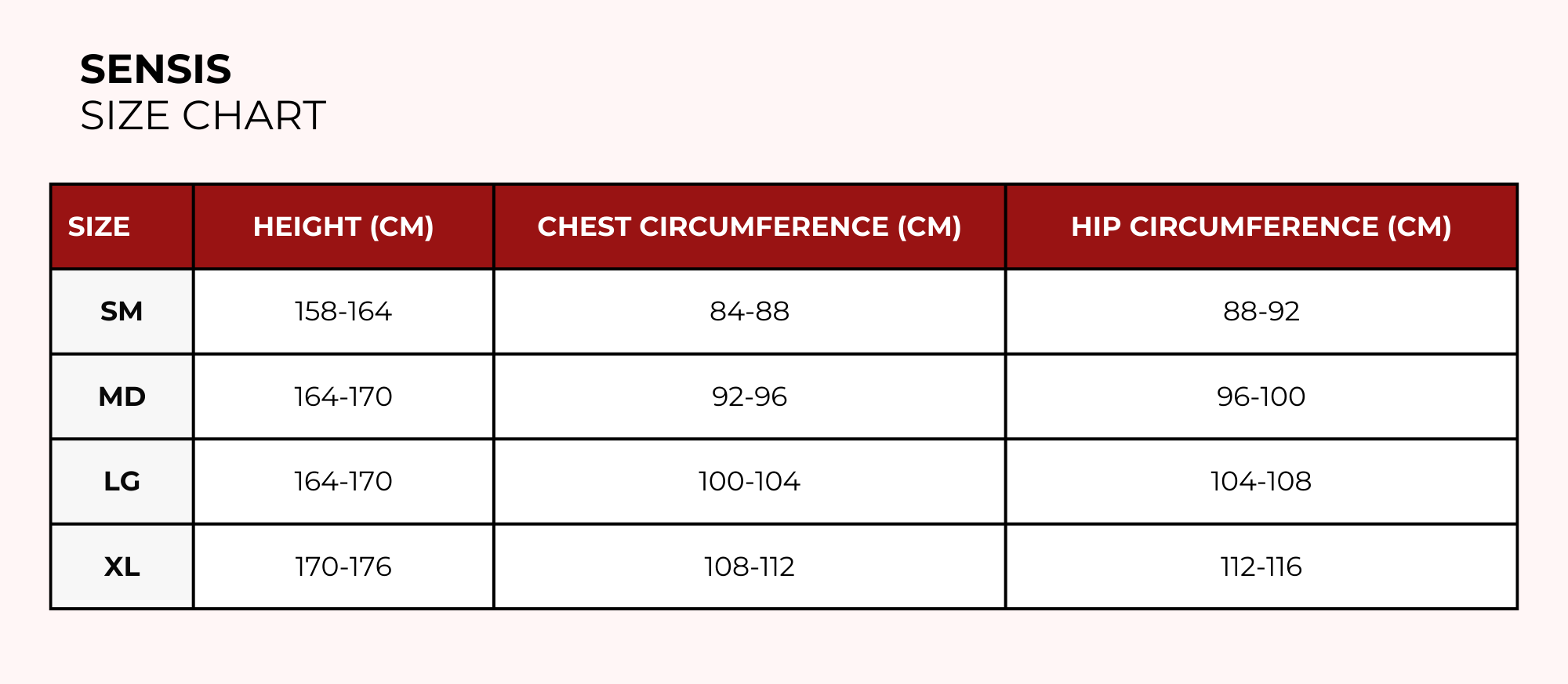Image resolution: width=1568 pixels, height=684 pixels.
Task: Choose the 112-116 hip circumference cell
Action: click(1261, 566)
